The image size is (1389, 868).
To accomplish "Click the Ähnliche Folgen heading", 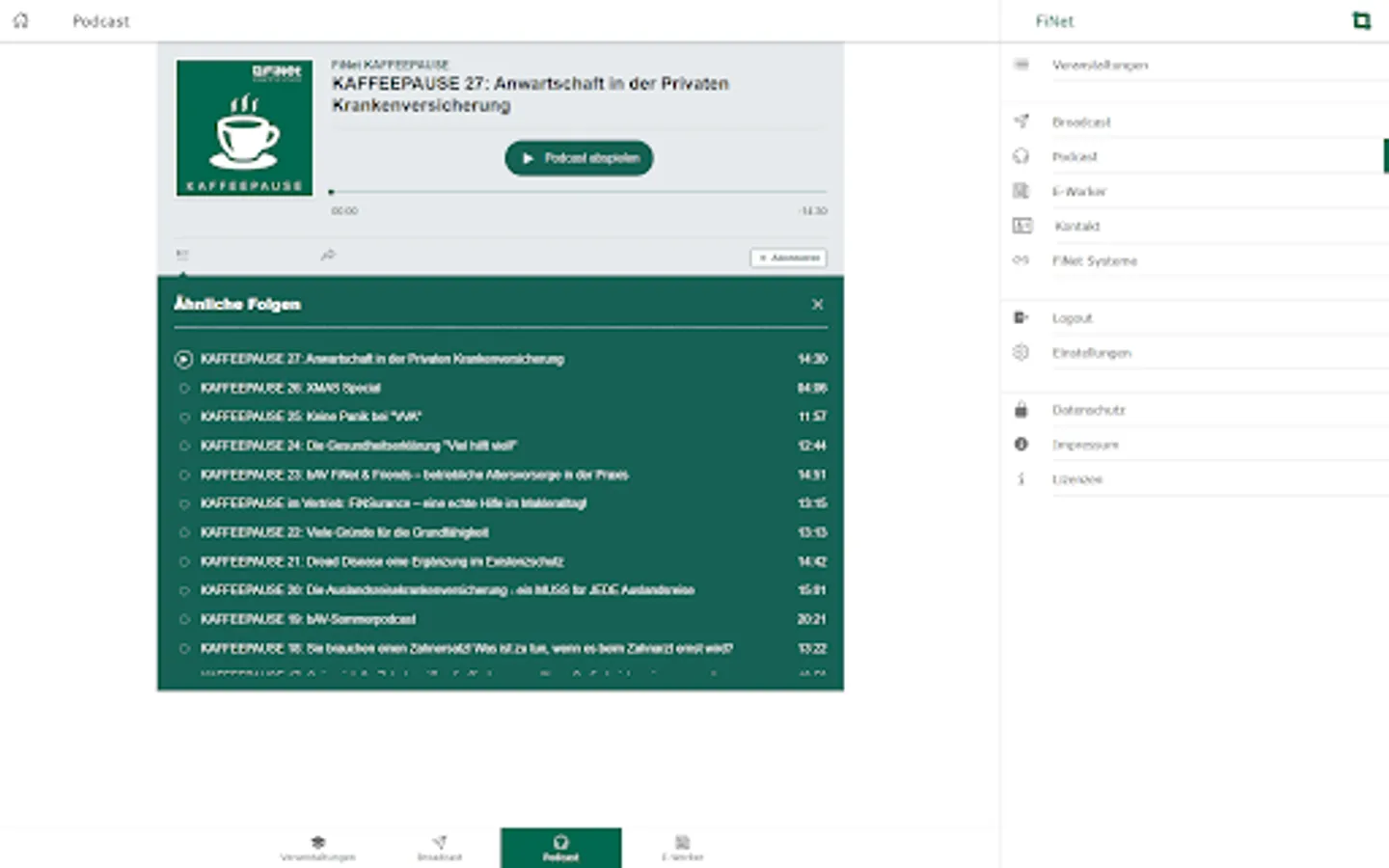I will tap(237, 304).
